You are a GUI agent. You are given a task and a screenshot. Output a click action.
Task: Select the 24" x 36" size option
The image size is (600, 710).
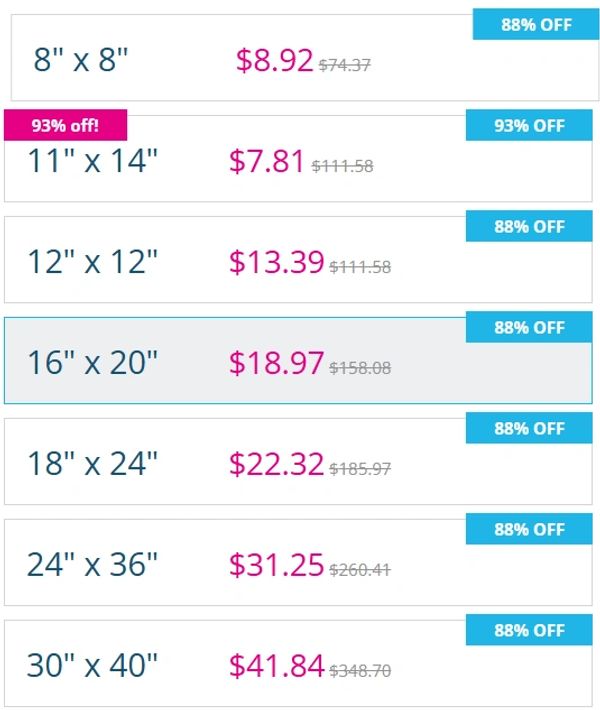coord(92,565)
